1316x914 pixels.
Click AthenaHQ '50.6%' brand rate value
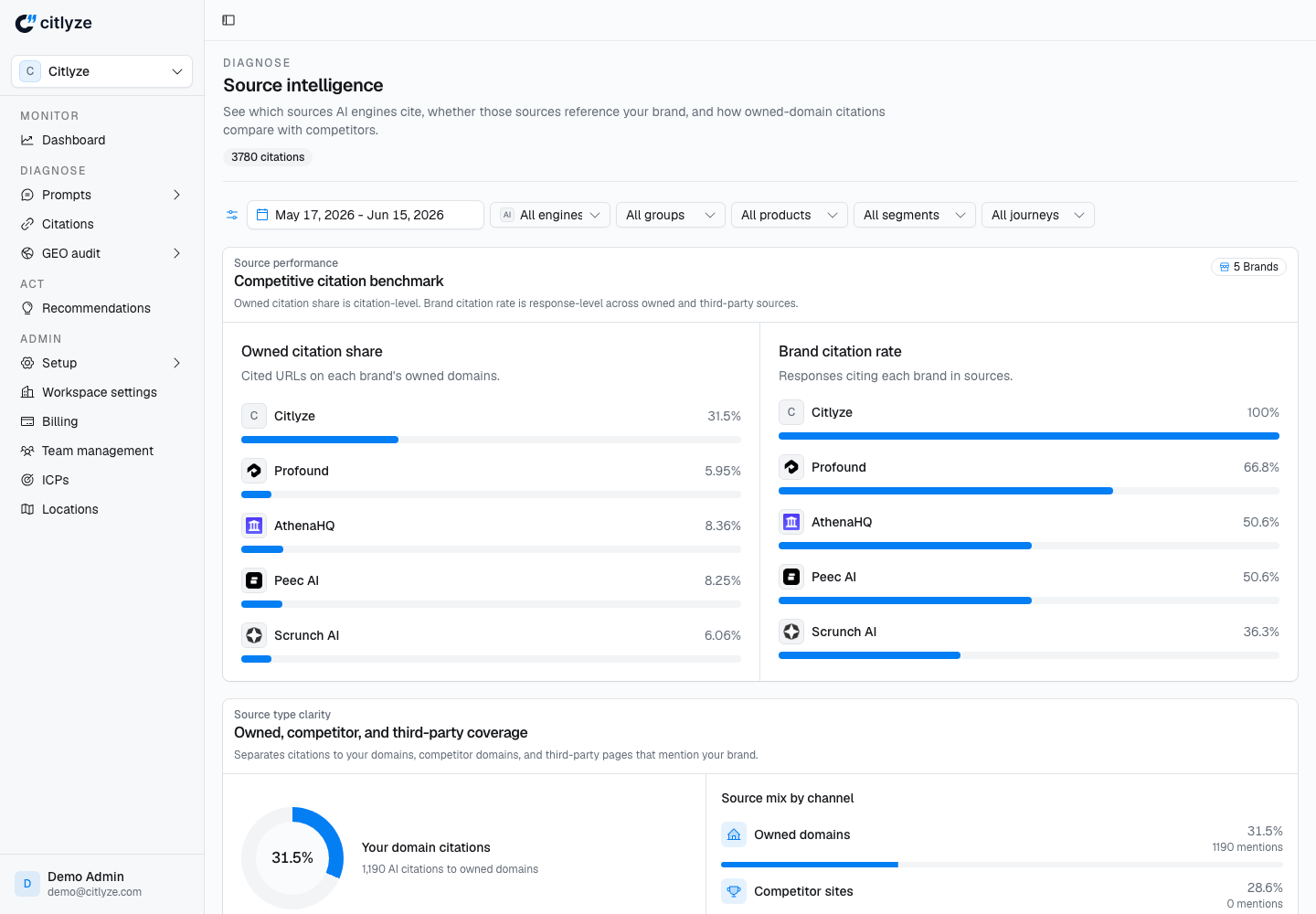[1261, 522]
